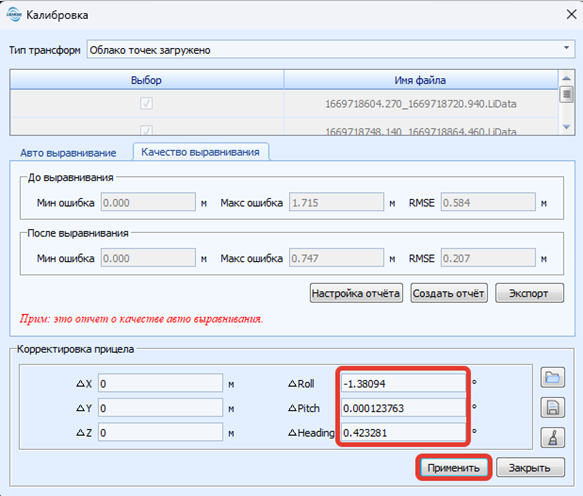
Task: Toggle checkbox for file 1669718604.270_1669718720.940.LiData
Action: click(146, 103)
